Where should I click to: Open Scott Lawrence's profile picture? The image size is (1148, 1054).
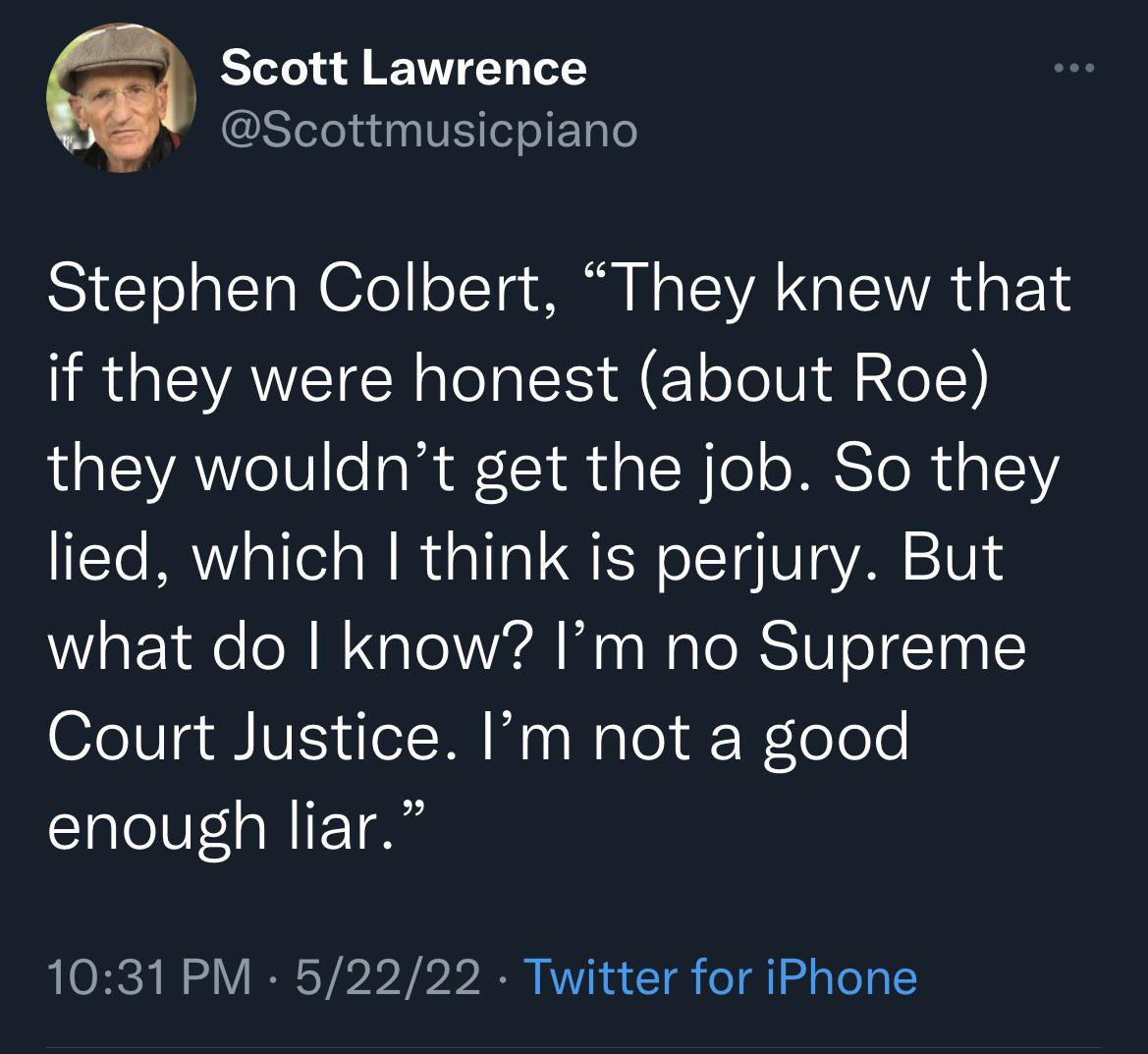pyautogui.click(x=122, y=98)
